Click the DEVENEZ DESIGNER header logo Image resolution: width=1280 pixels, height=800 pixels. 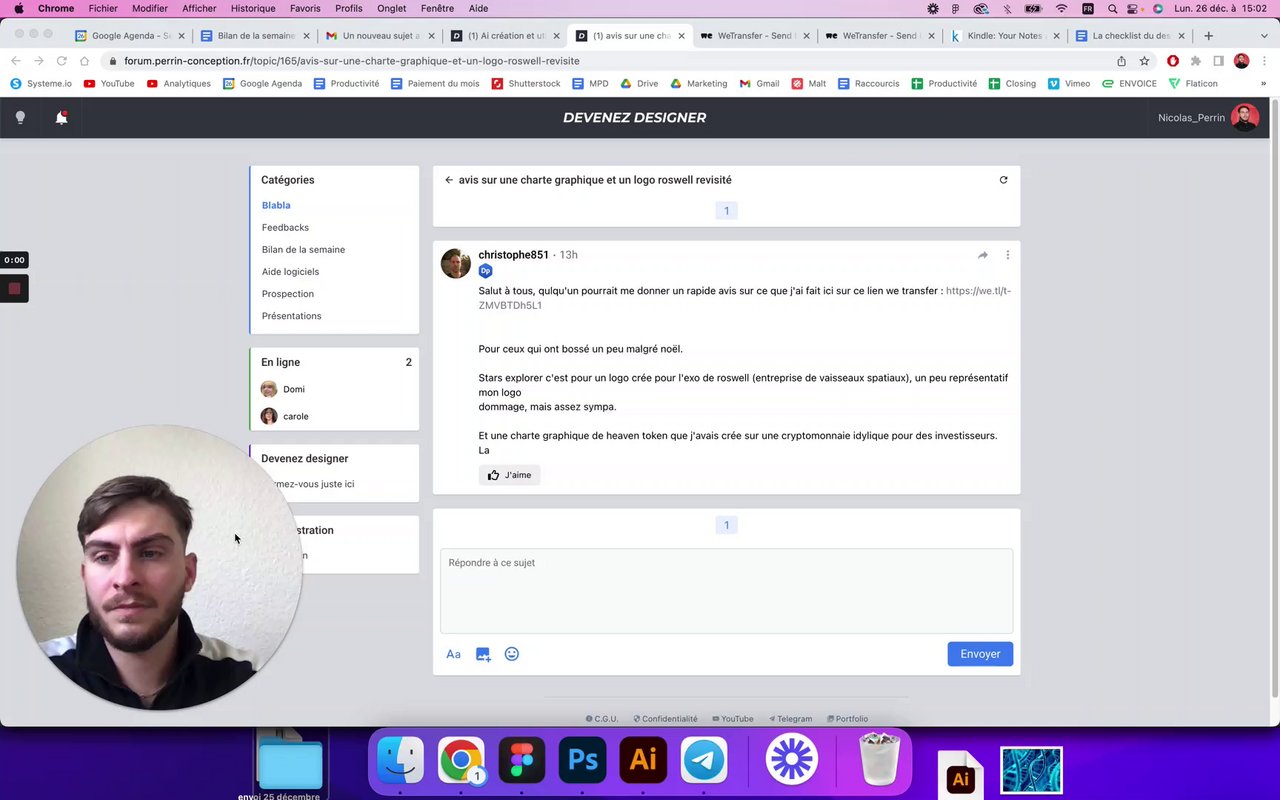(x=634, y=117)
